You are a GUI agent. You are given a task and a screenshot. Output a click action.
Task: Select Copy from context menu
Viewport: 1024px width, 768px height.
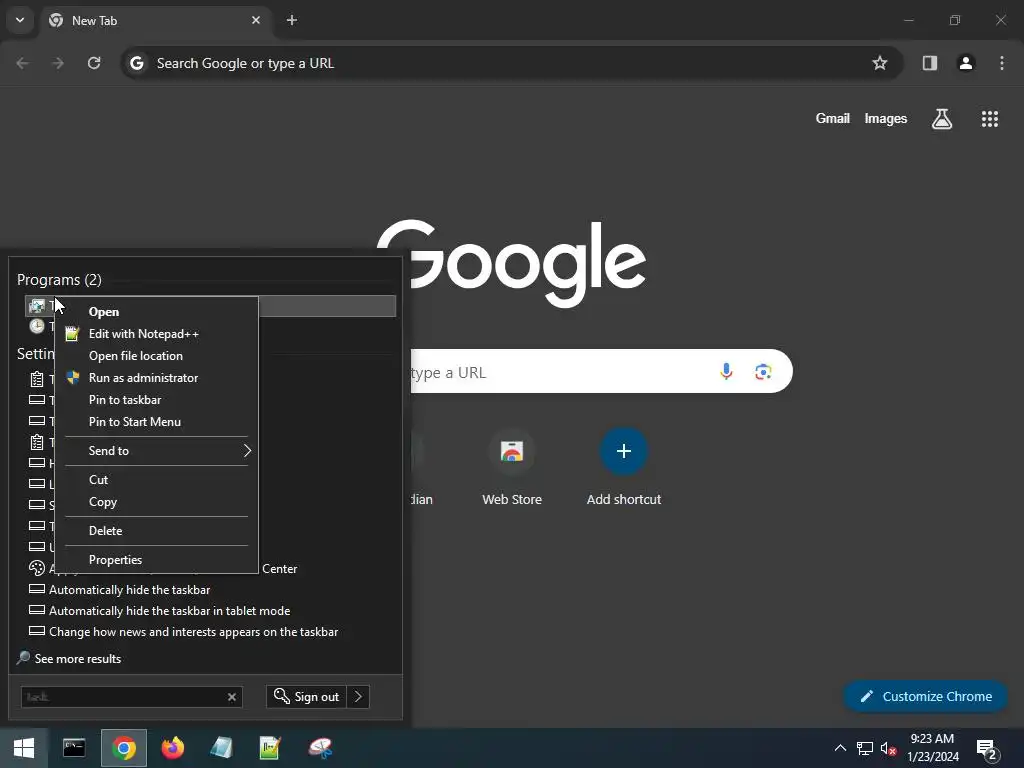(x=103, y=502)
